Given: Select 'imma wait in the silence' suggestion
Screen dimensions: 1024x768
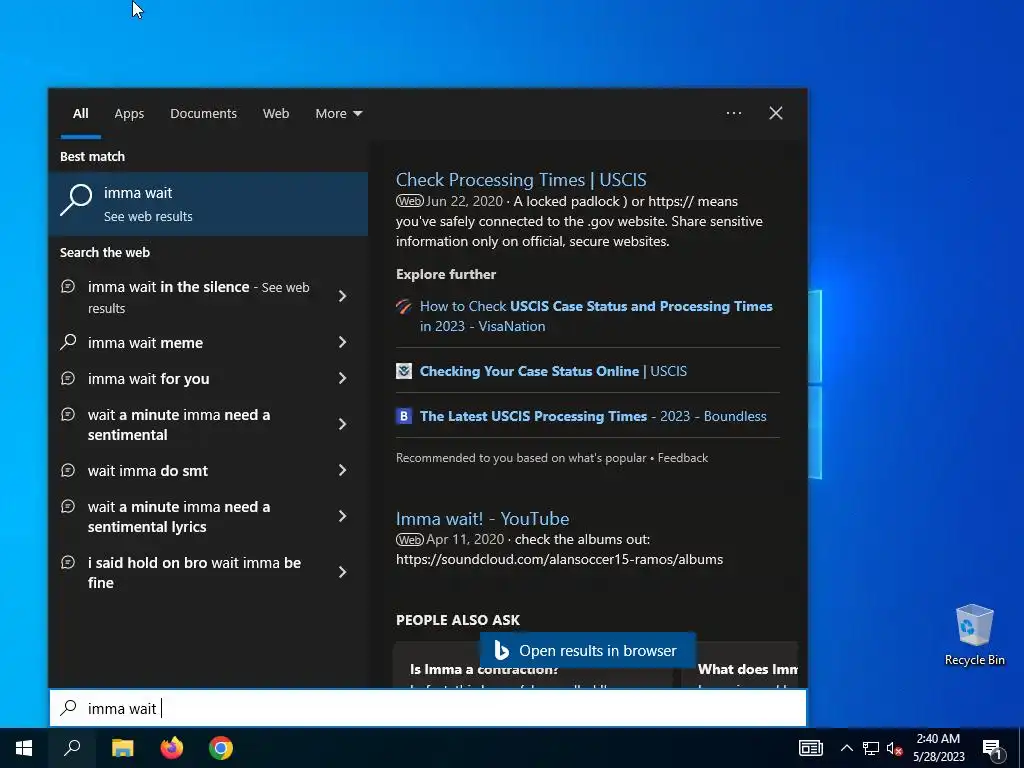Looking at the screenshot, I should click(198, 296).
